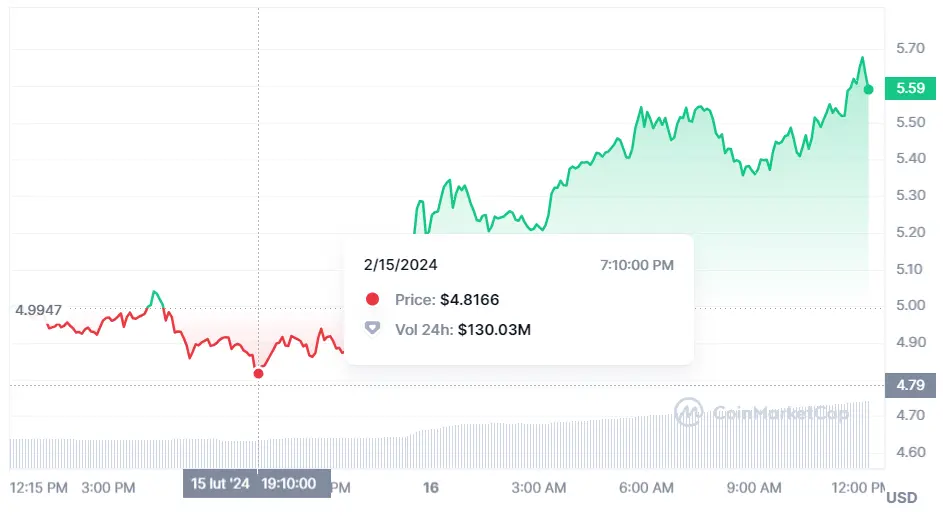Click the 9:00 AM time axis label
Screen dimensions: 943x519
pos(754,488)
